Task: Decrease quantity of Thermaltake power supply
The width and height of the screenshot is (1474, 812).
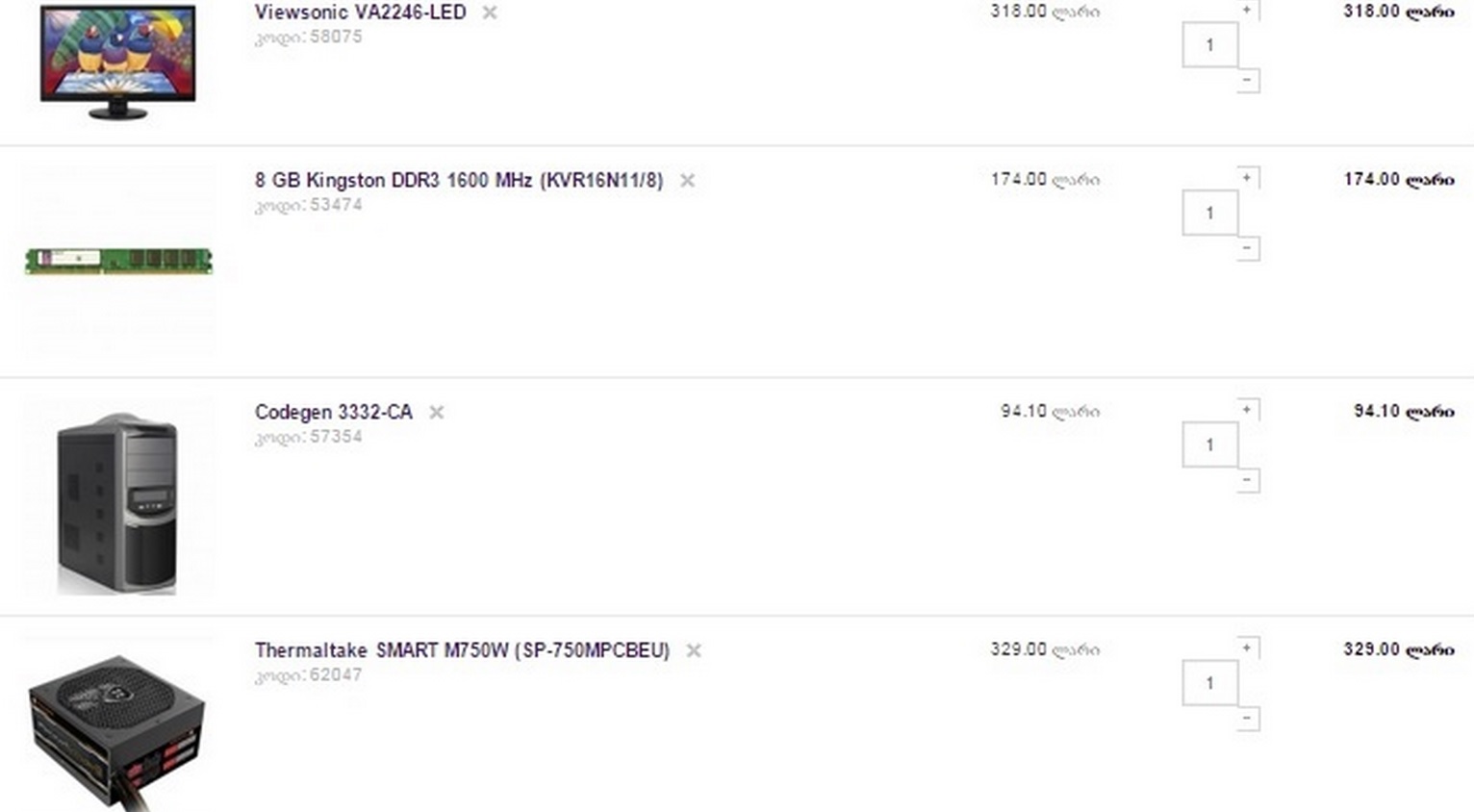Action: point(1247,719)
